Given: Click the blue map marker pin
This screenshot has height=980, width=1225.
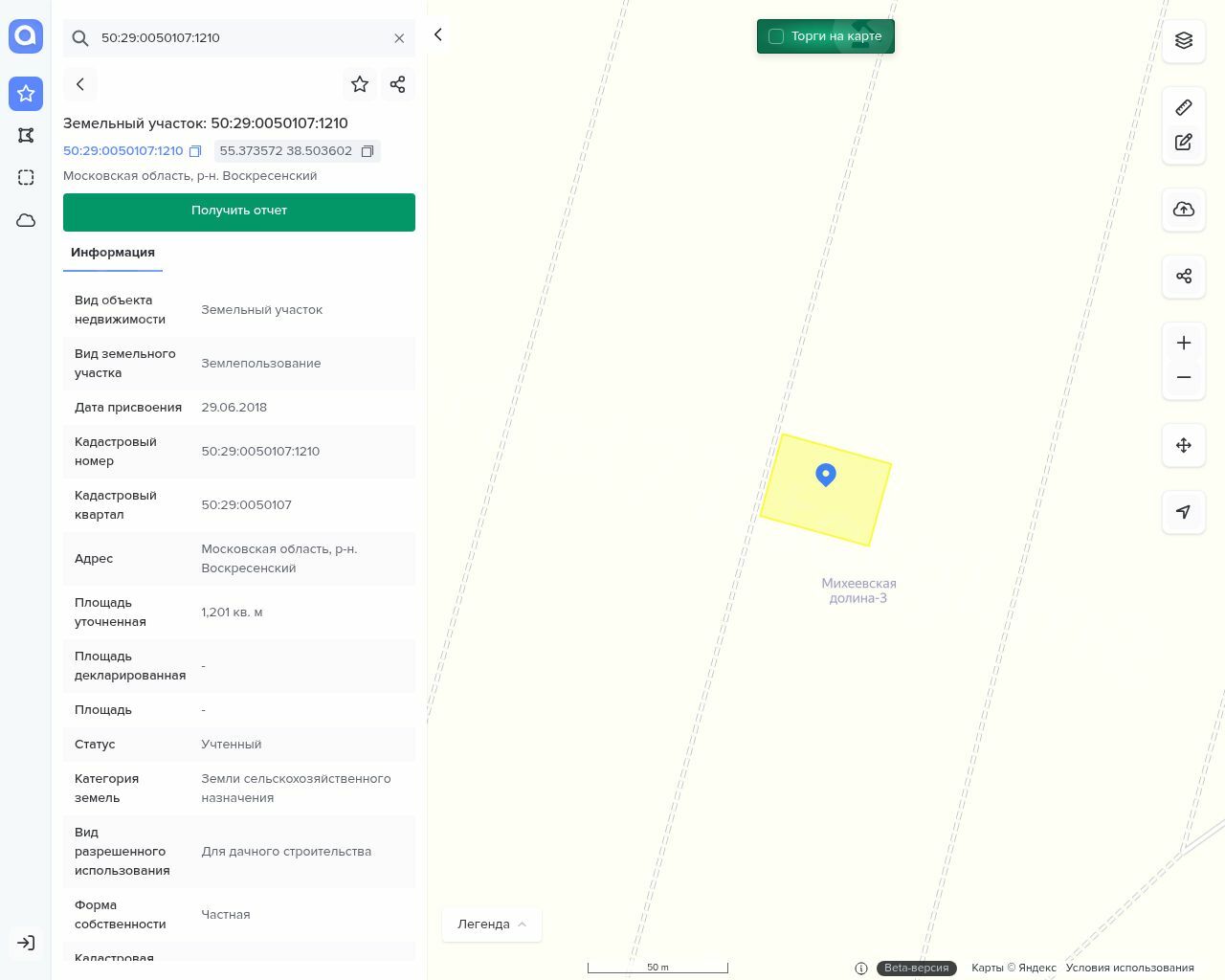Looking at the screenshot, I should click(826, 474).
